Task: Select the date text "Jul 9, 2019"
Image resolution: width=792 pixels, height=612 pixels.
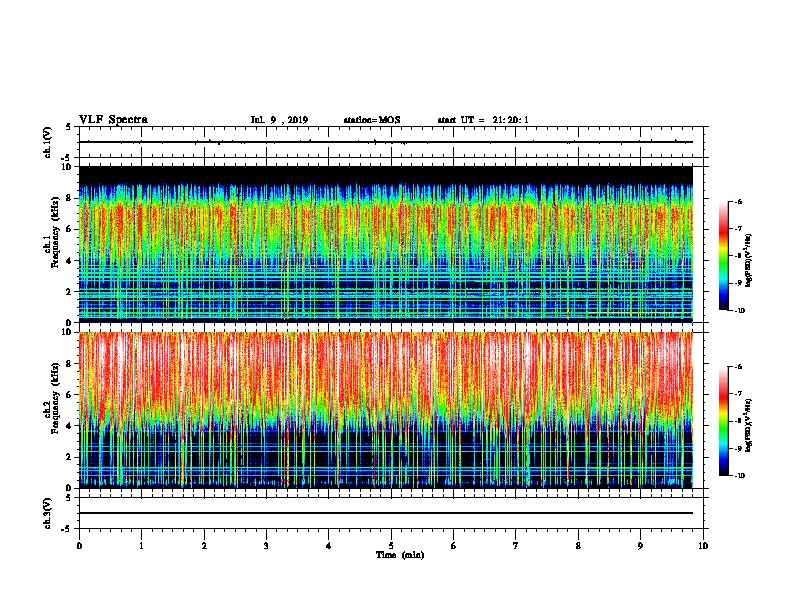Action: click(279, 120)
